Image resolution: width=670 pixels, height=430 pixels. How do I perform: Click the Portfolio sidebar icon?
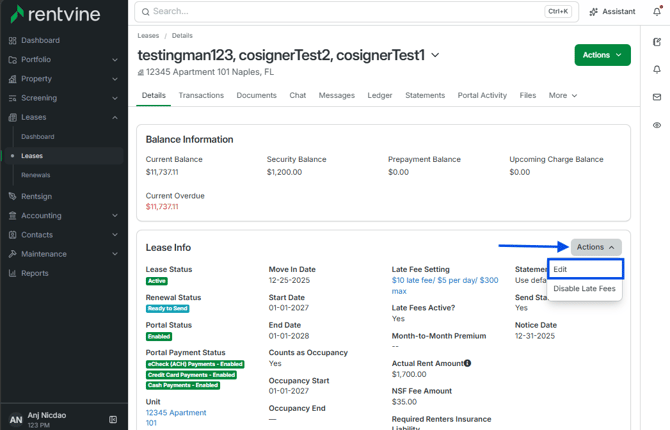coord(12,60)
